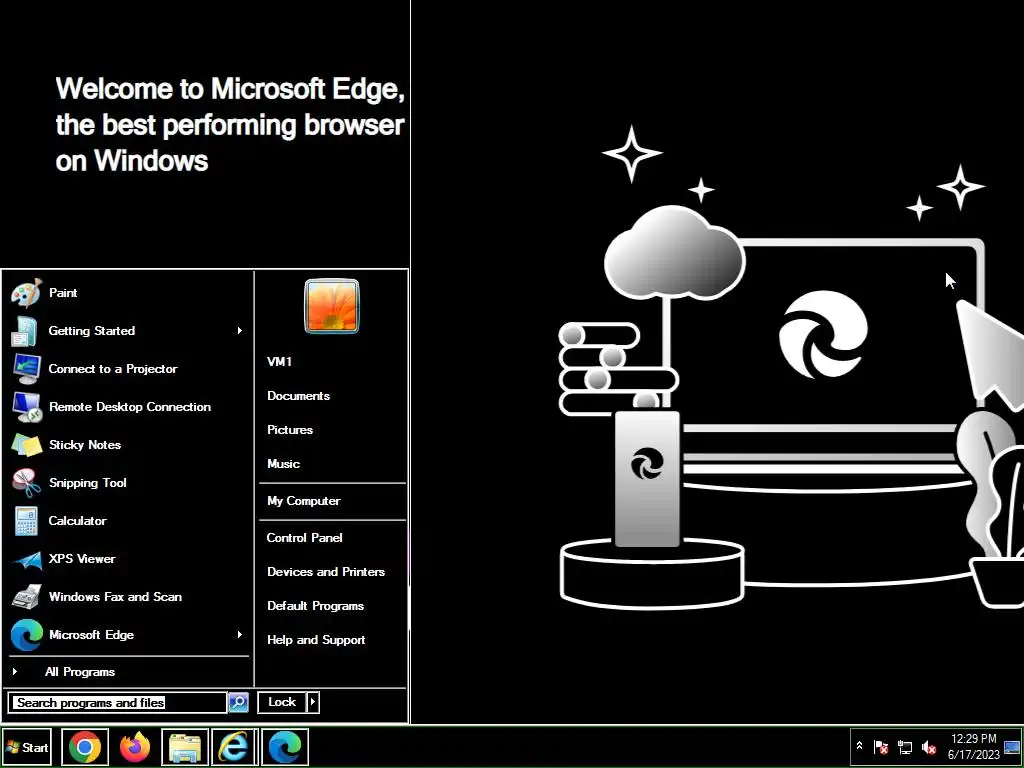This screenshot has height=768, width=1024.
Task: Click the taskbar clock showing 12:29 PM
Action: pos(974,746)
